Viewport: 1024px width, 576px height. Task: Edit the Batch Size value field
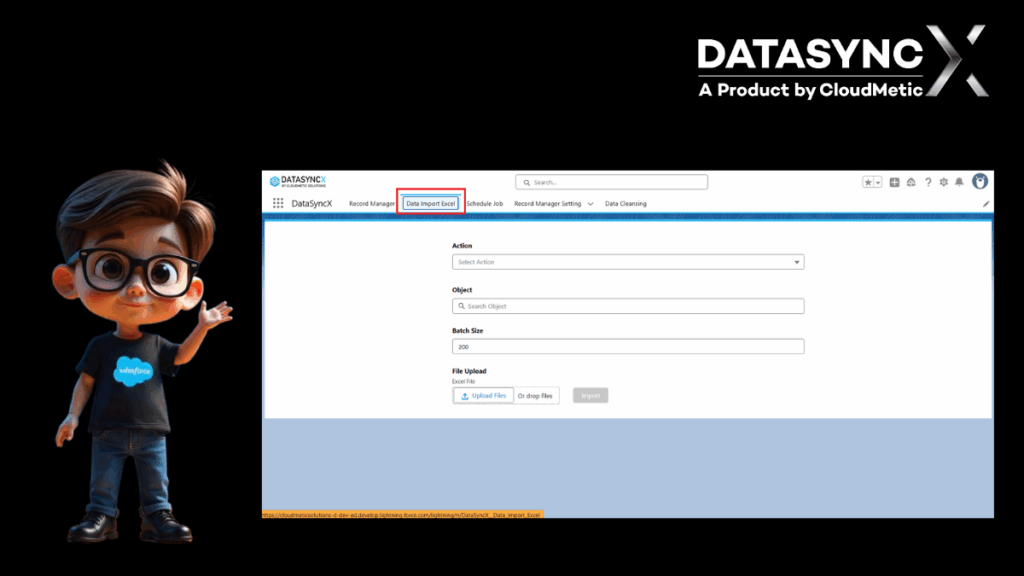628,345
